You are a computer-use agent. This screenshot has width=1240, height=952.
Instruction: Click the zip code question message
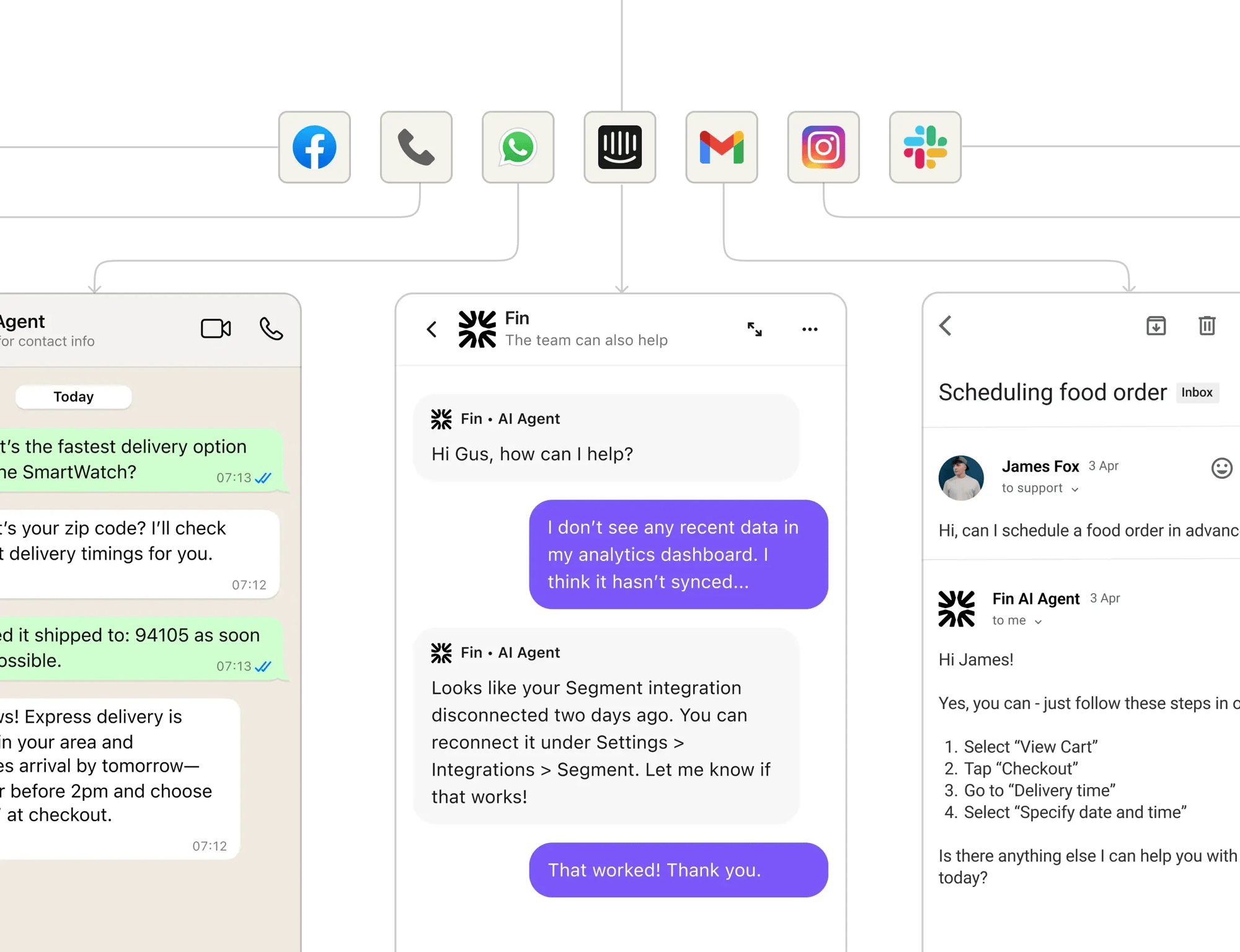(139, 553)
